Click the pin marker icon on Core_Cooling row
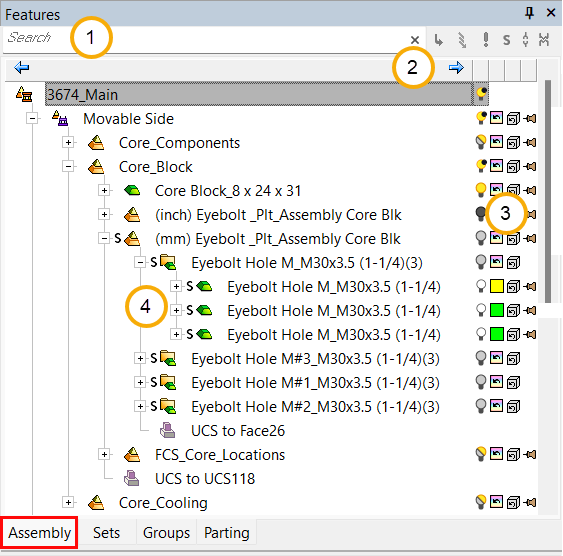Screen dimensions: 563x556 coord(530,502)
